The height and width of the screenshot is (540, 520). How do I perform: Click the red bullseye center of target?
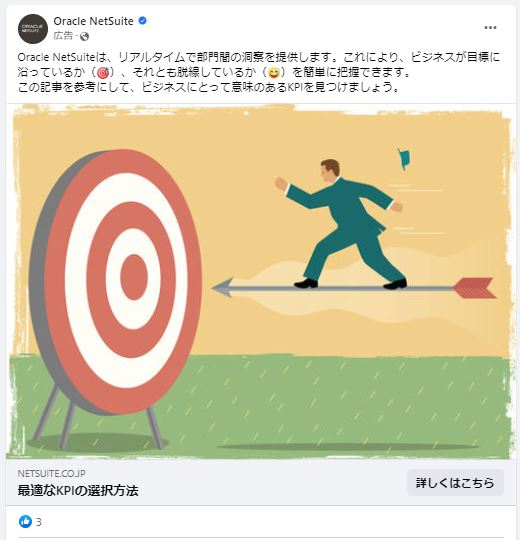click(134, 277)
